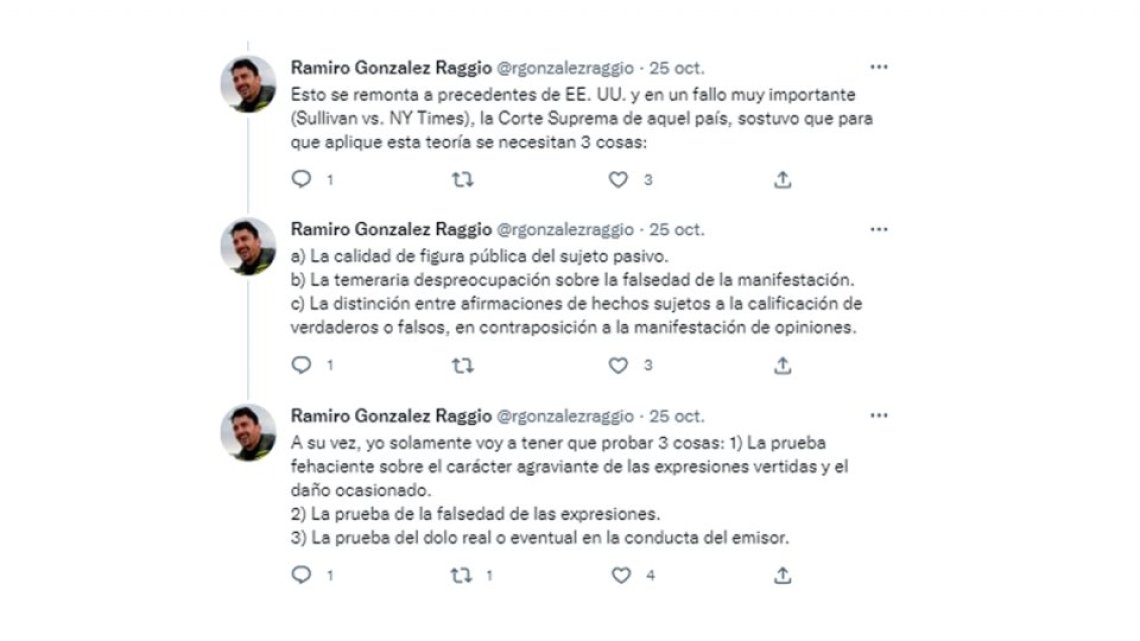Viewport: 1140px width, 641px height.
Task: Open Ramiro Gonzalez Raggio's name on first tweet
Action: coord(390,68)
